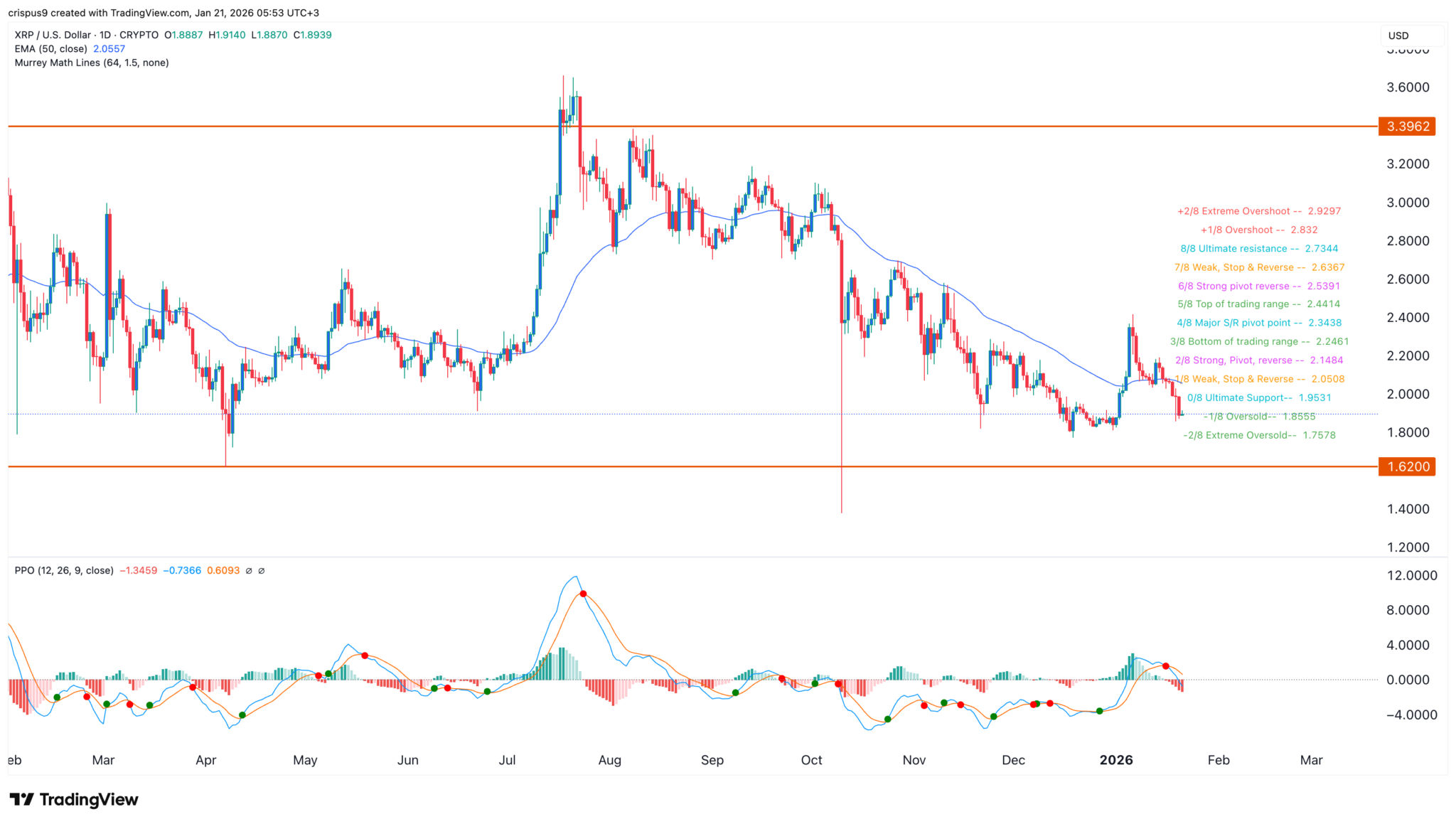Click the 0/8 Ultimate Support label
This screenshot has height=824, width=1456.
point(1258,398)
